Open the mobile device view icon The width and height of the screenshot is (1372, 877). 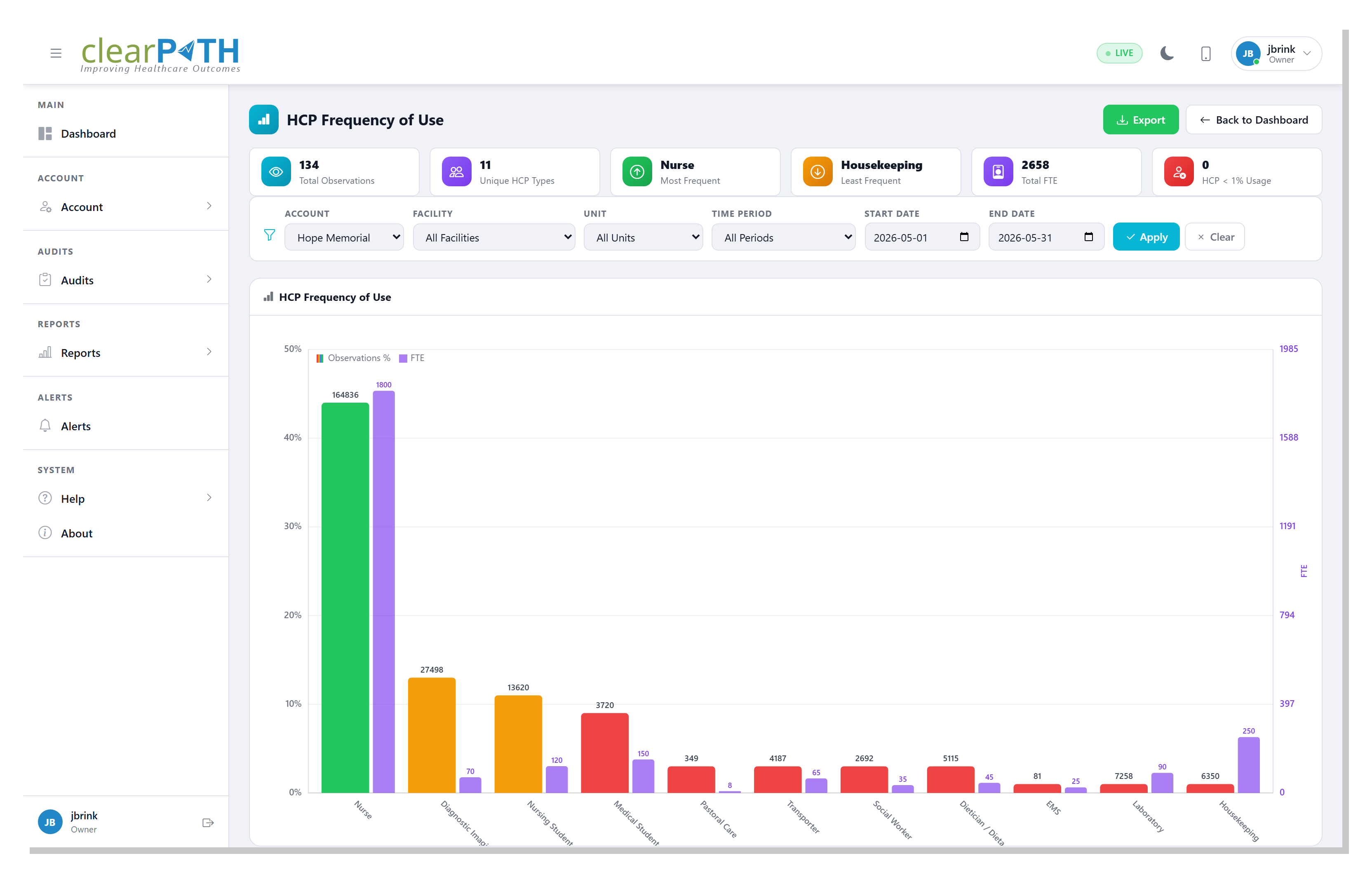coord(1205,54)
